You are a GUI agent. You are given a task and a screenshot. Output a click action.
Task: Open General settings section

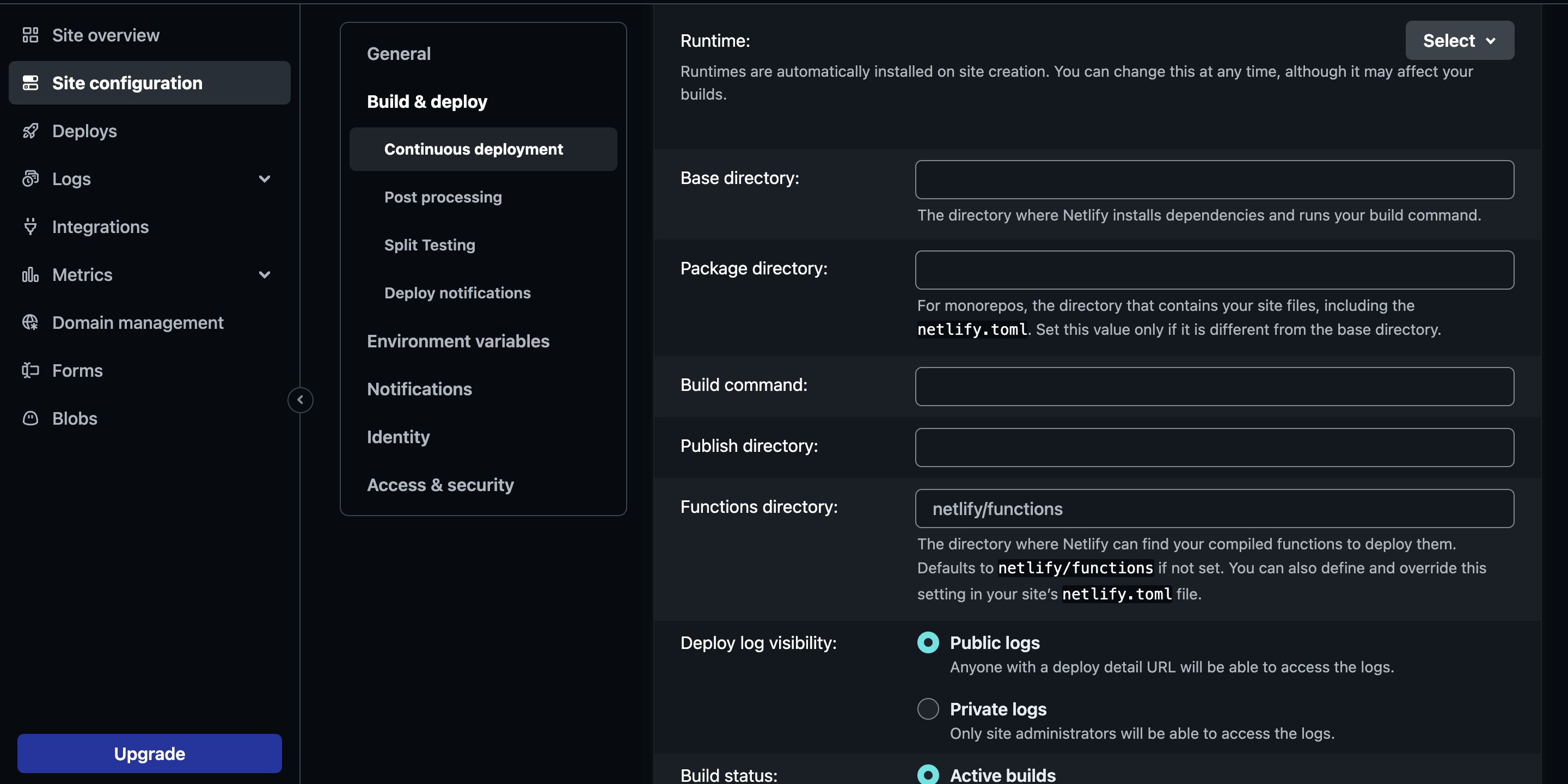point(399,53)
